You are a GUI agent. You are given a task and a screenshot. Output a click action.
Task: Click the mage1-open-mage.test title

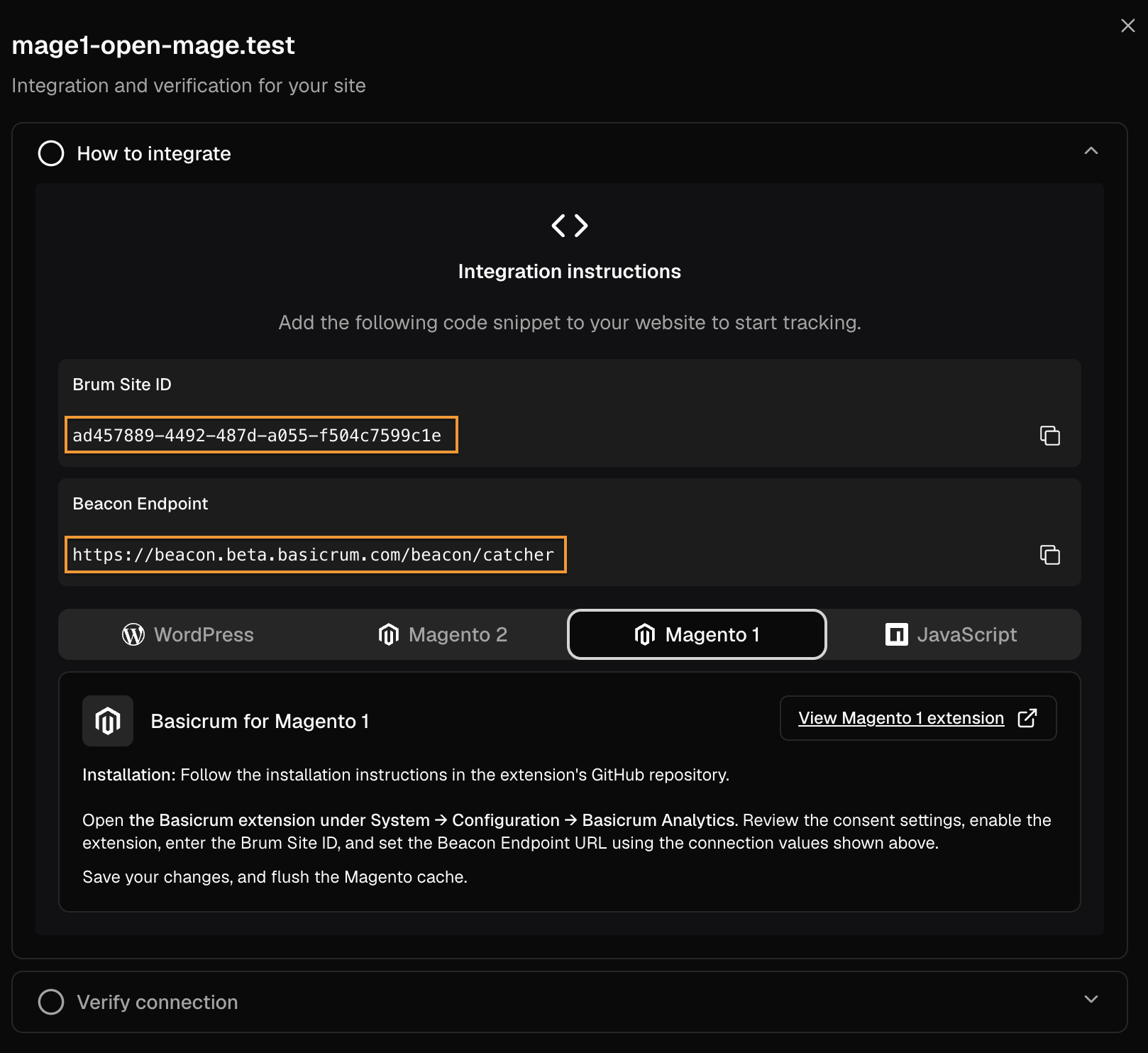153,45
